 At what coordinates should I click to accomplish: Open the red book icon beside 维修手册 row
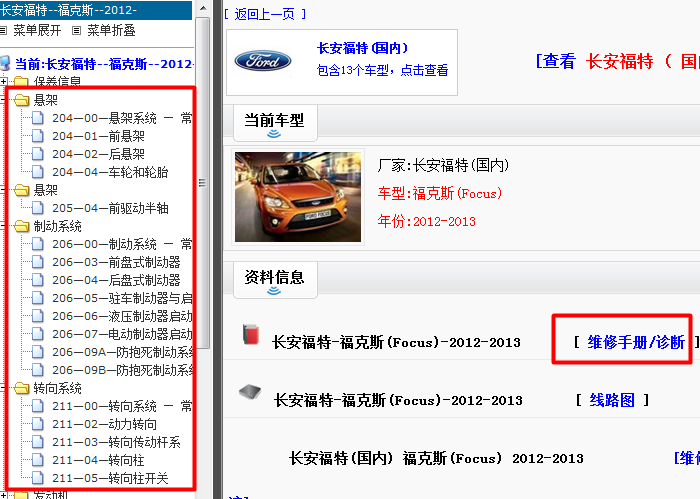[x=251, y=334]
